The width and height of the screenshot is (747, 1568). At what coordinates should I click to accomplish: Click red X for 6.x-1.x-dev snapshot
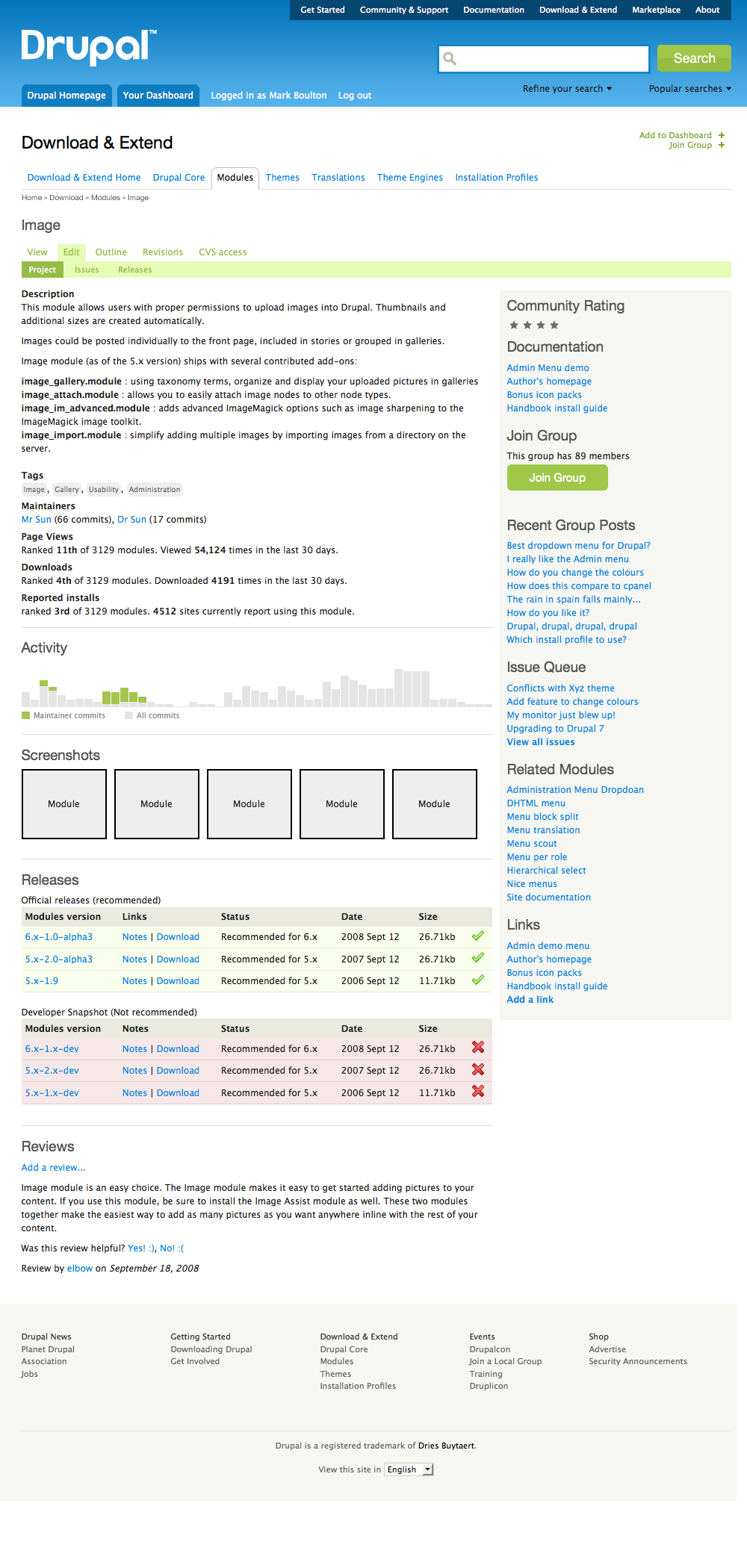pos(478,1048)
